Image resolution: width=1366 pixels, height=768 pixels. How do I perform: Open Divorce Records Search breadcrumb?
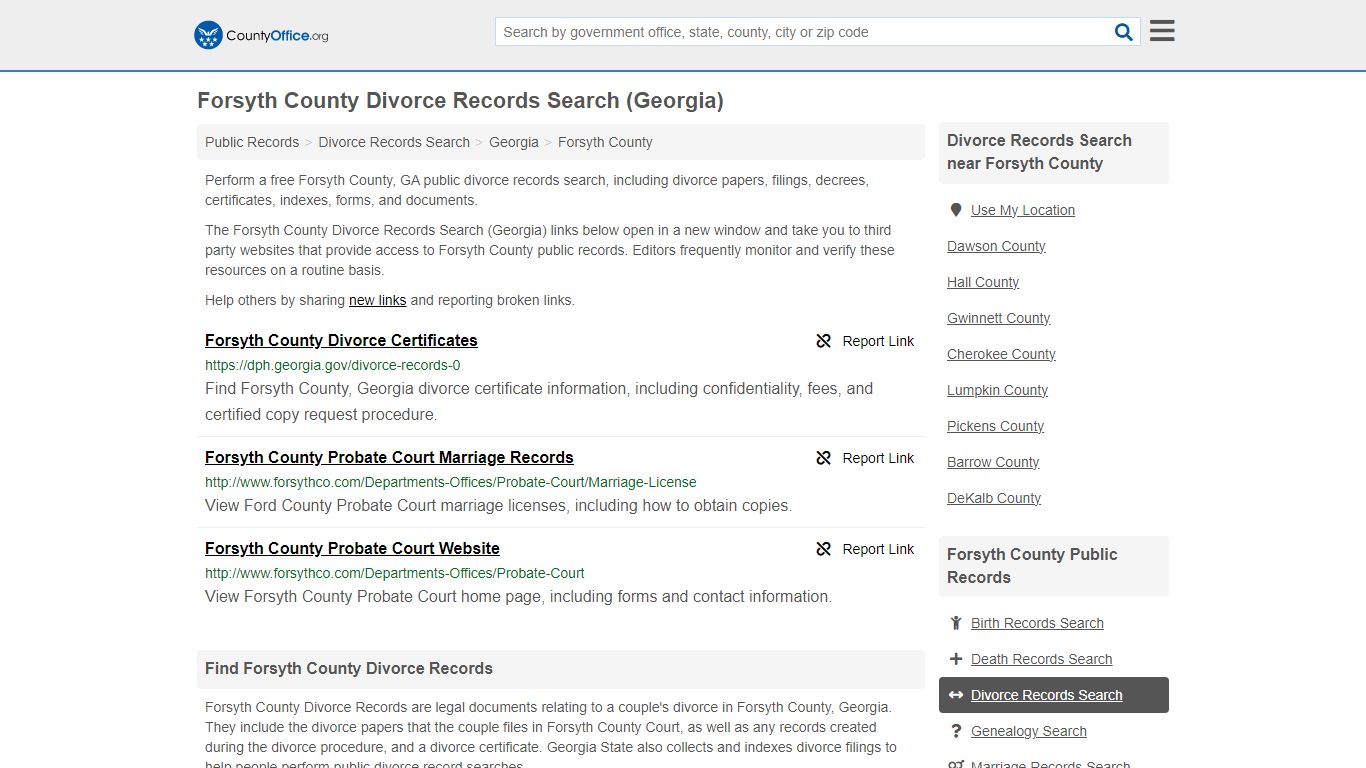[394, 142]
